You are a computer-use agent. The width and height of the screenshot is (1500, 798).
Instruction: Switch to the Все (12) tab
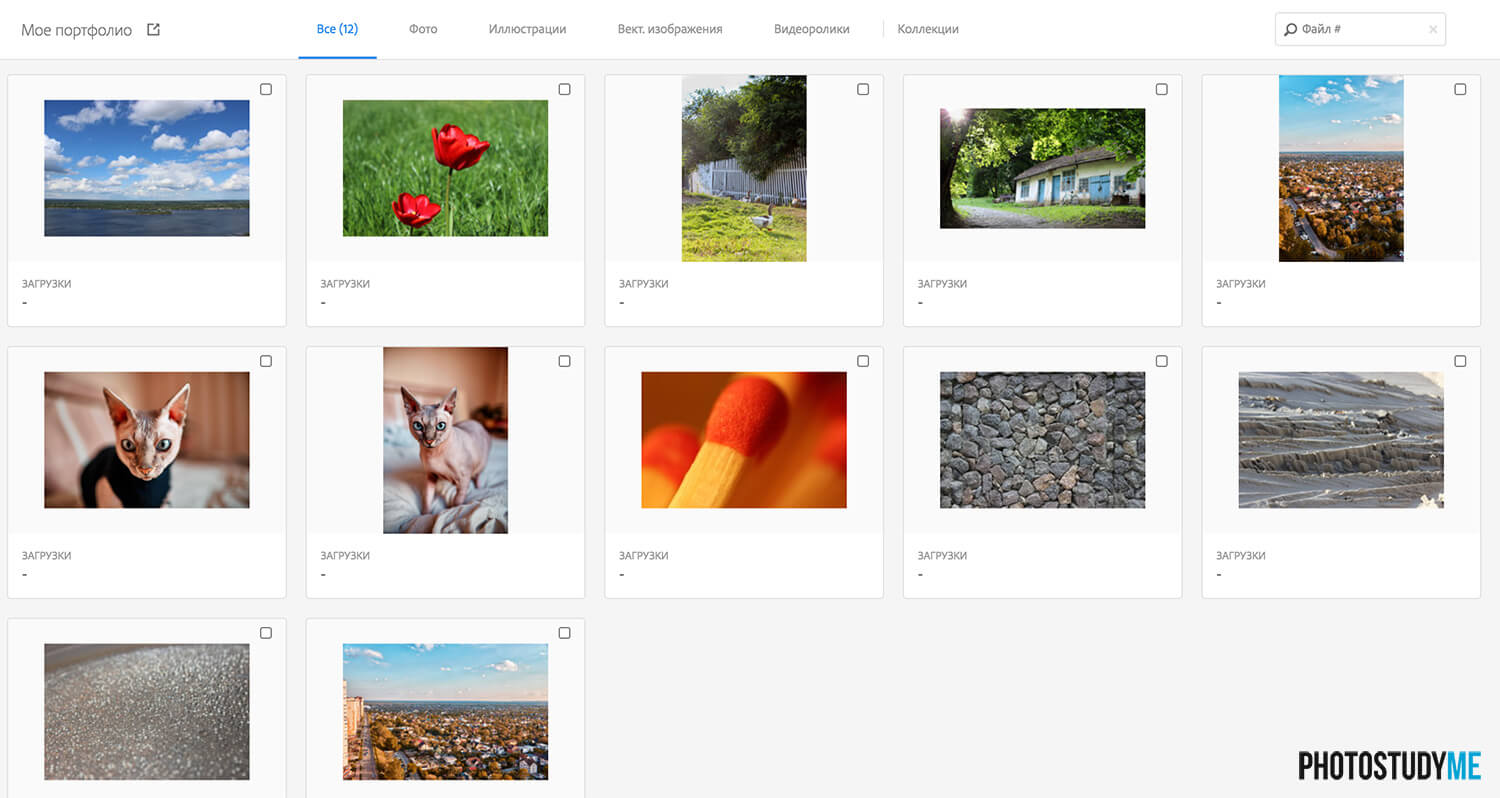click(337, 29)
